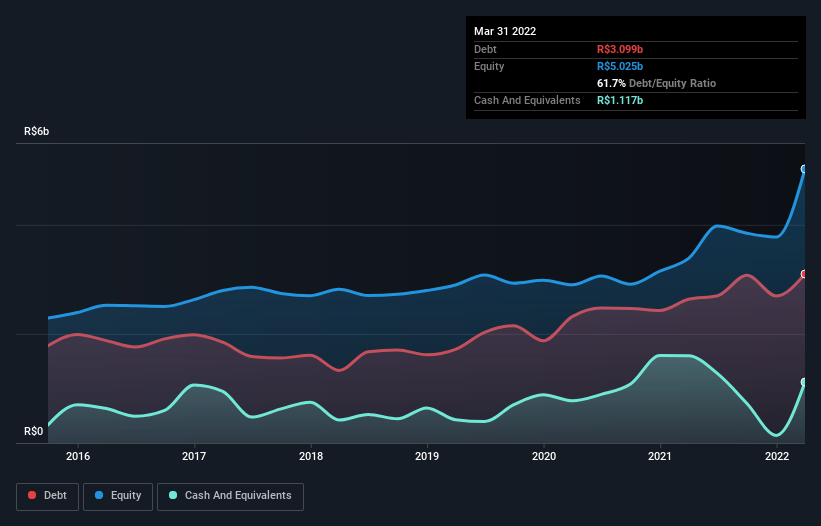
Task: Toggle the Cash And Equivalents legend button
Action: pos(230,496)
